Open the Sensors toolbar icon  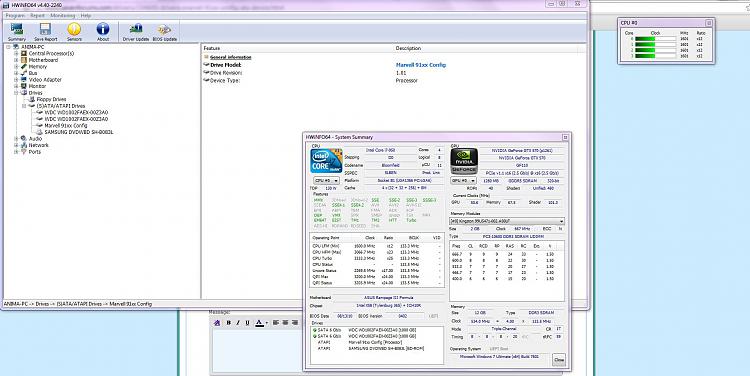tap(74, 32)
